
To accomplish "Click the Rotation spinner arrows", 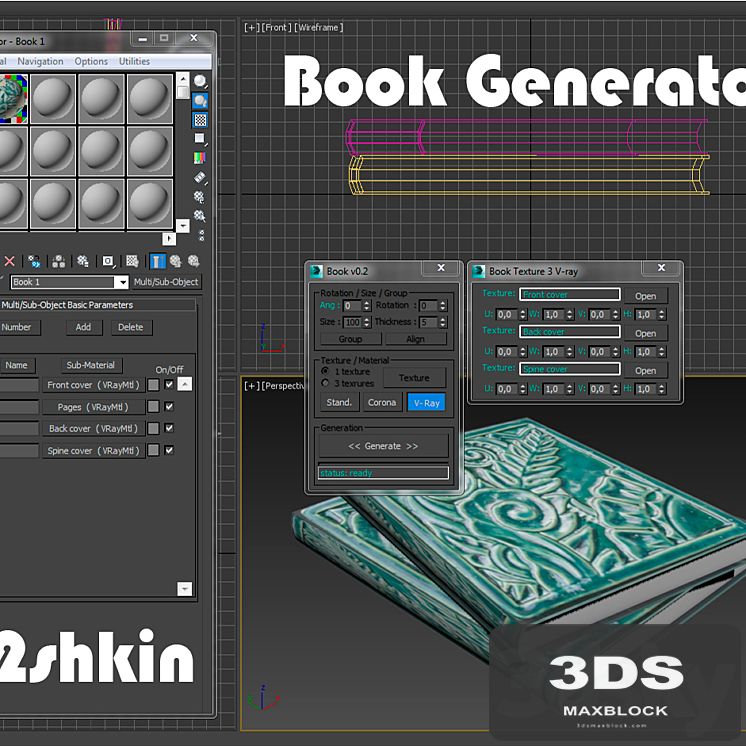I will coord(443,306).
